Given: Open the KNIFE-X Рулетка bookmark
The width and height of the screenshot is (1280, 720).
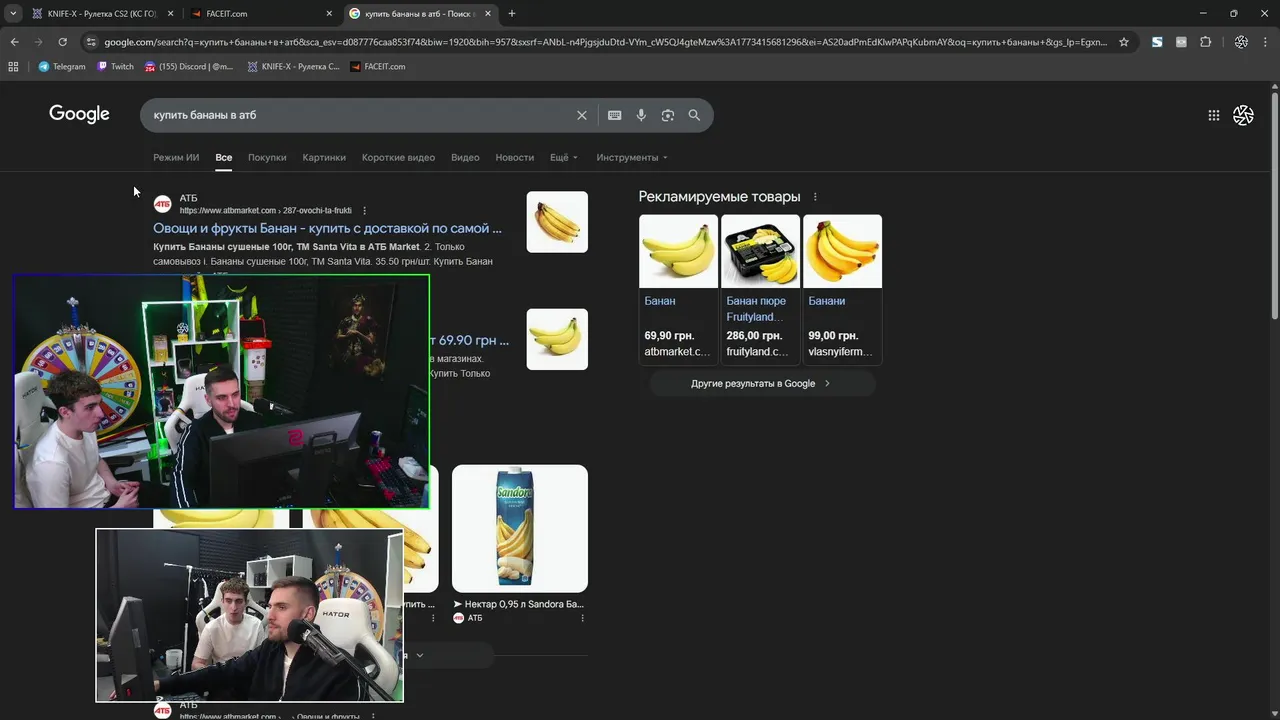Looking at the screenshot, I should click(x=292, y=66).
